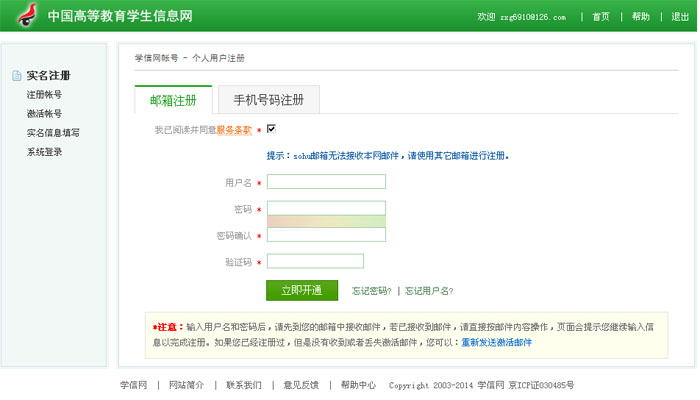The width and height of the screenshot is (700, 400).
Task: Switch to the 手机号码注册 tab
Action: point(269,100)
